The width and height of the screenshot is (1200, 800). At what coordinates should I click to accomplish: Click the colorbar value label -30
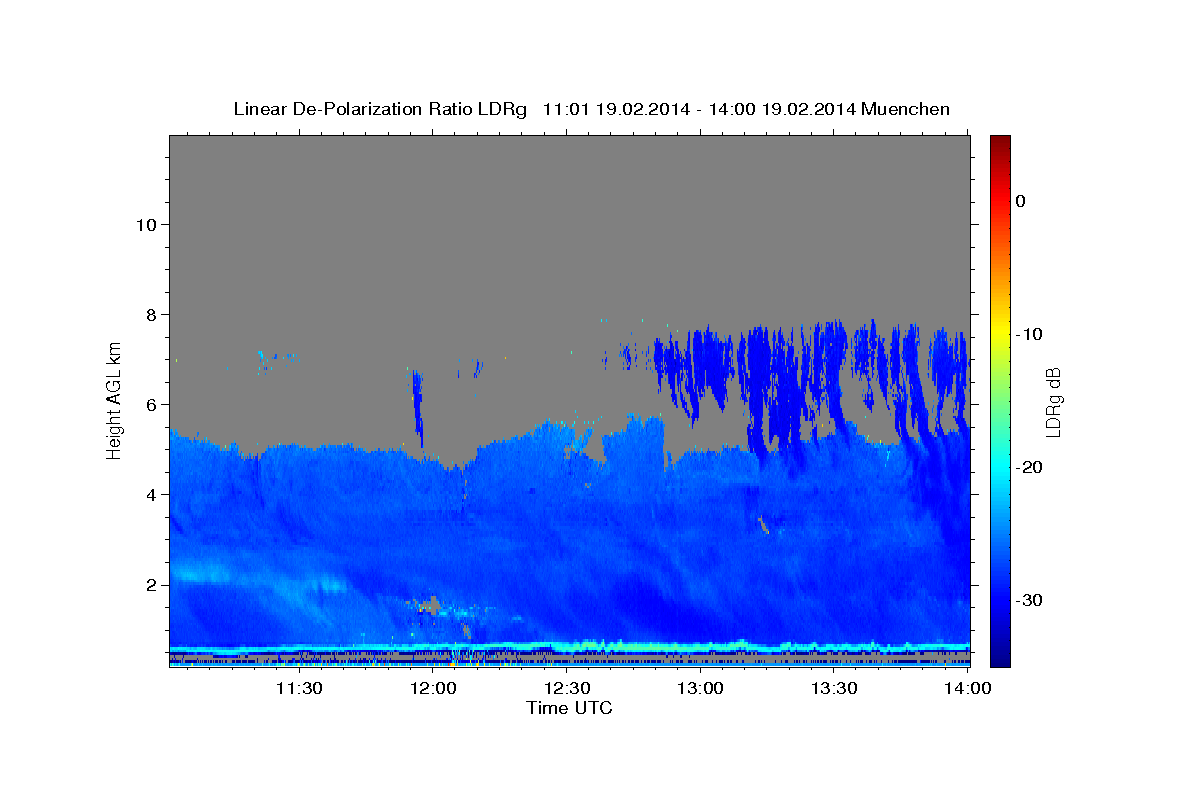pyautogui.click(x=1029, y=600)
